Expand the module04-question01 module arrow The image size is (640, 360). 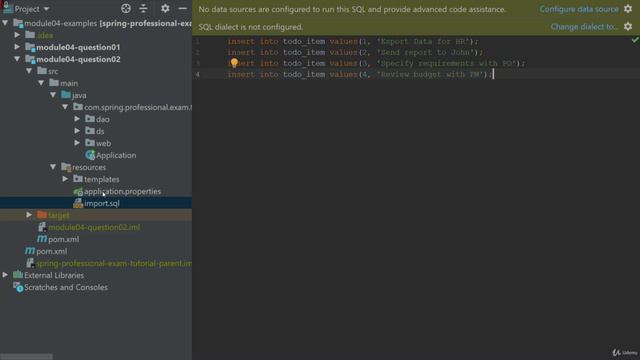tap(17, 47)
